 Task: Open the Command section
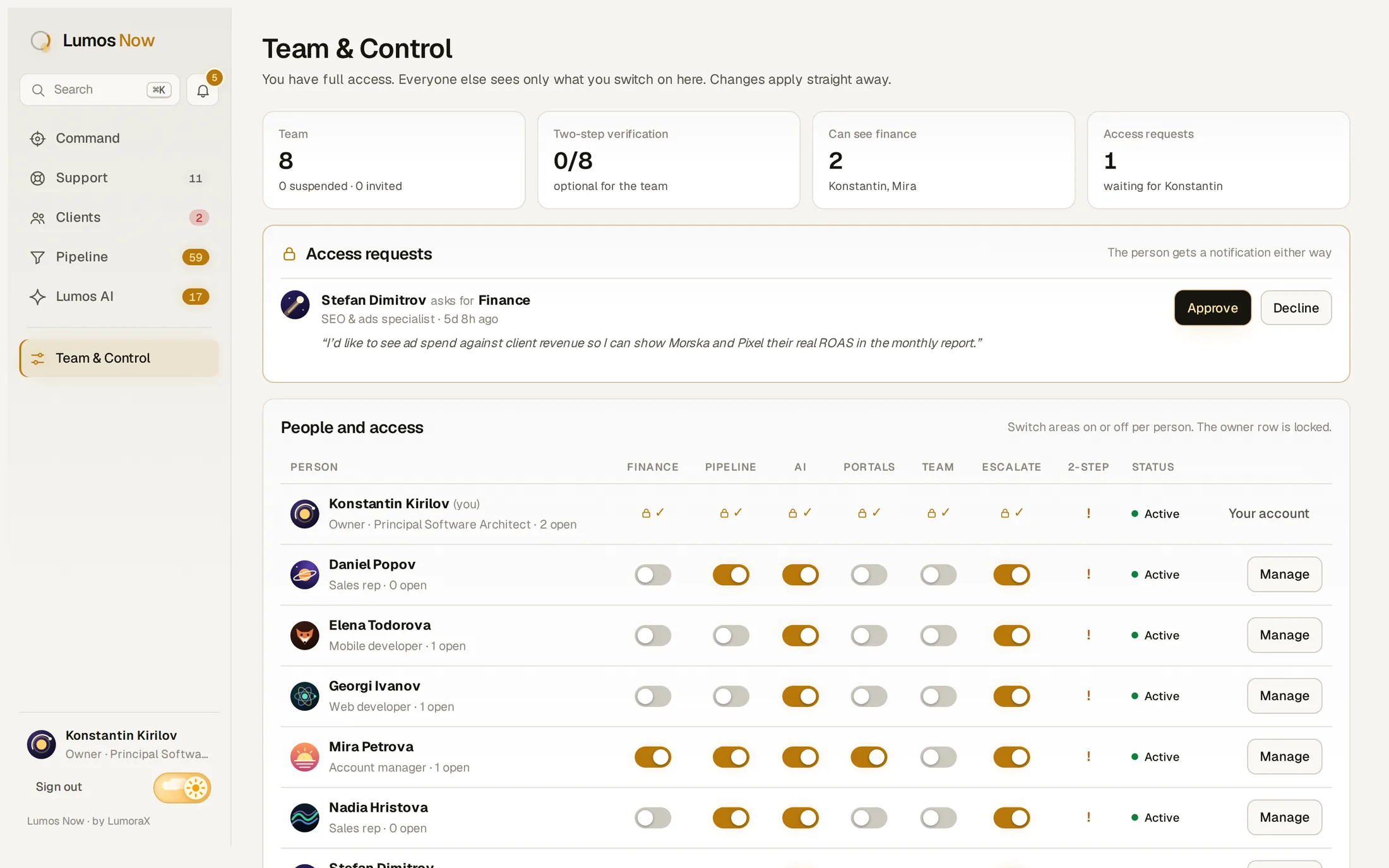coord(119,138)
